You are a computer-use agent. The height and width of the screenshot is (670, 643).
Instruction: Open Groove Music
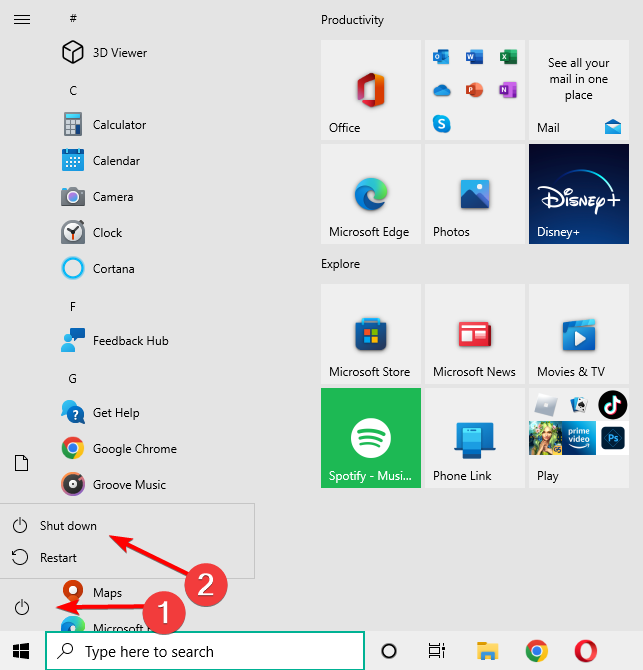tap(115, 485)
